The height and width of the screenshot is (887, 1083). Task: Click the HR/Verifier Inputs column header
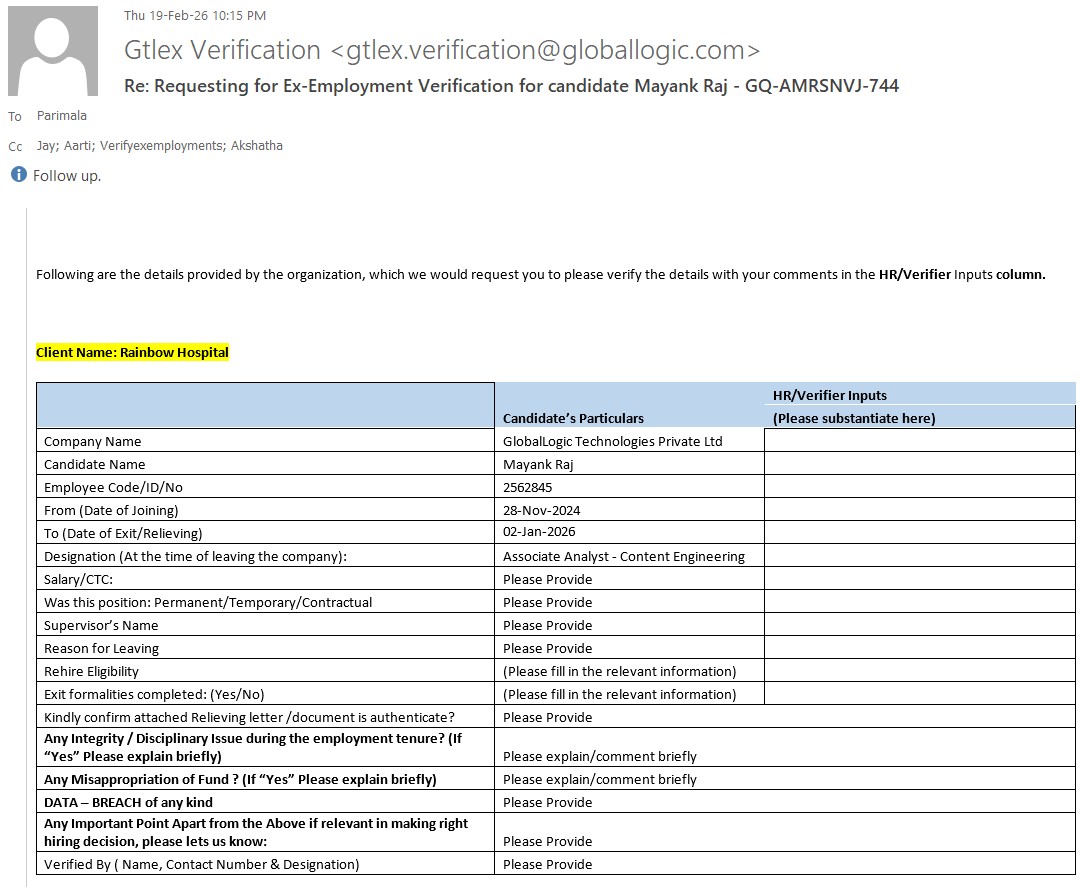[829, 395]
